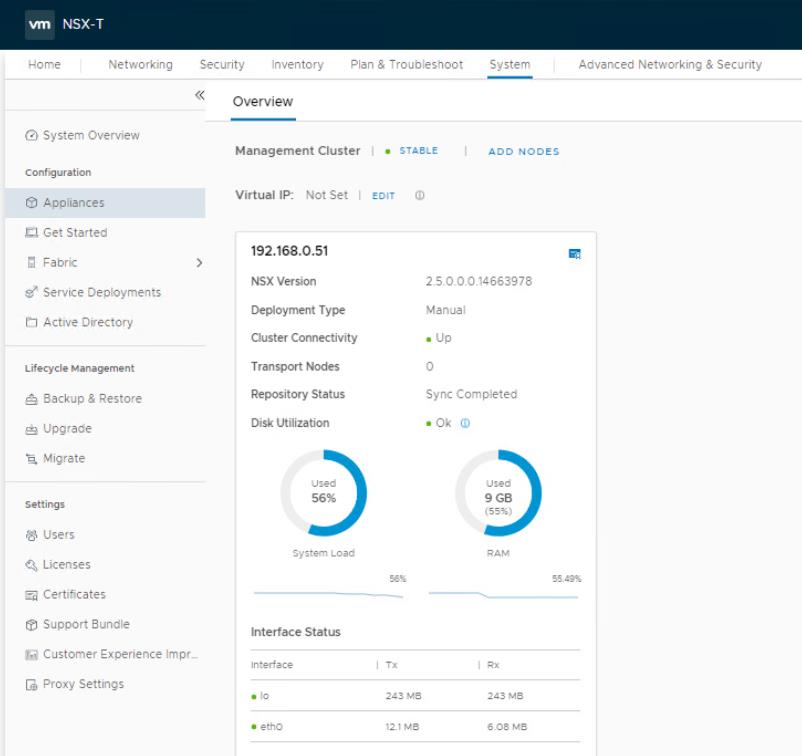Select the Overview sub-tab
This screenshot has height=756, width=802.
pos(263,101)
